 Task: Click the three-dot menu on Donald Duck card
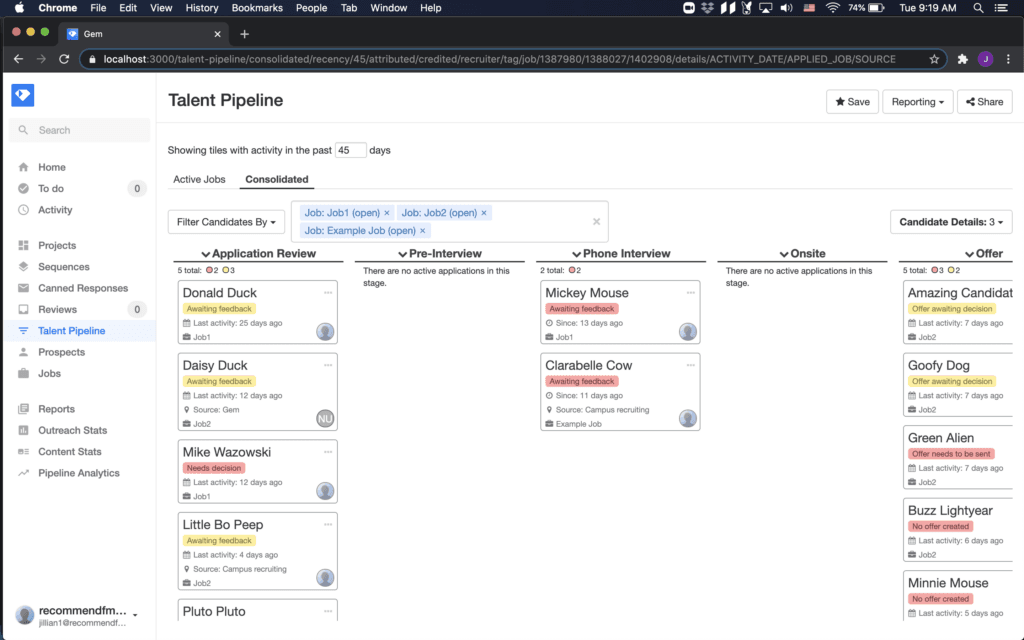[327, 293]
